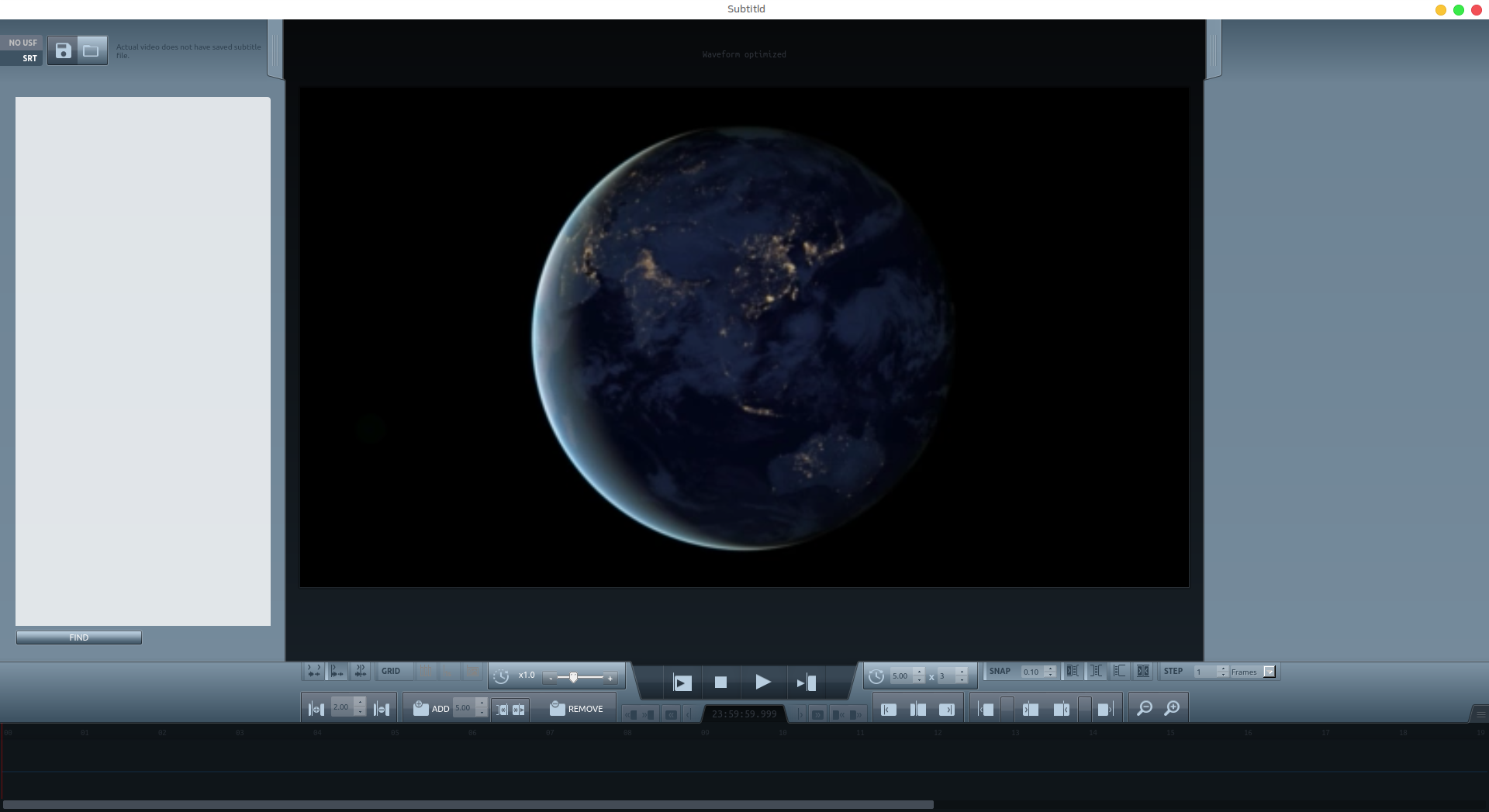Open the Frames unit dropdown
The image size is (1489, 812).
(1269, 672)
